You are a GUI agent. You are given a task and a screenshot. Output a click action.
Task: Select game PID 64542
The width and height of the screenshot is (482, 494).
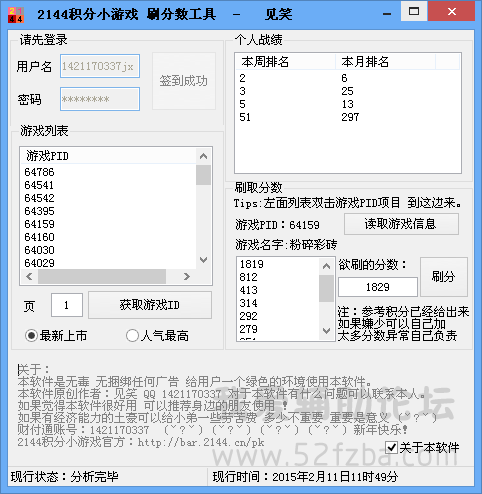39,198
